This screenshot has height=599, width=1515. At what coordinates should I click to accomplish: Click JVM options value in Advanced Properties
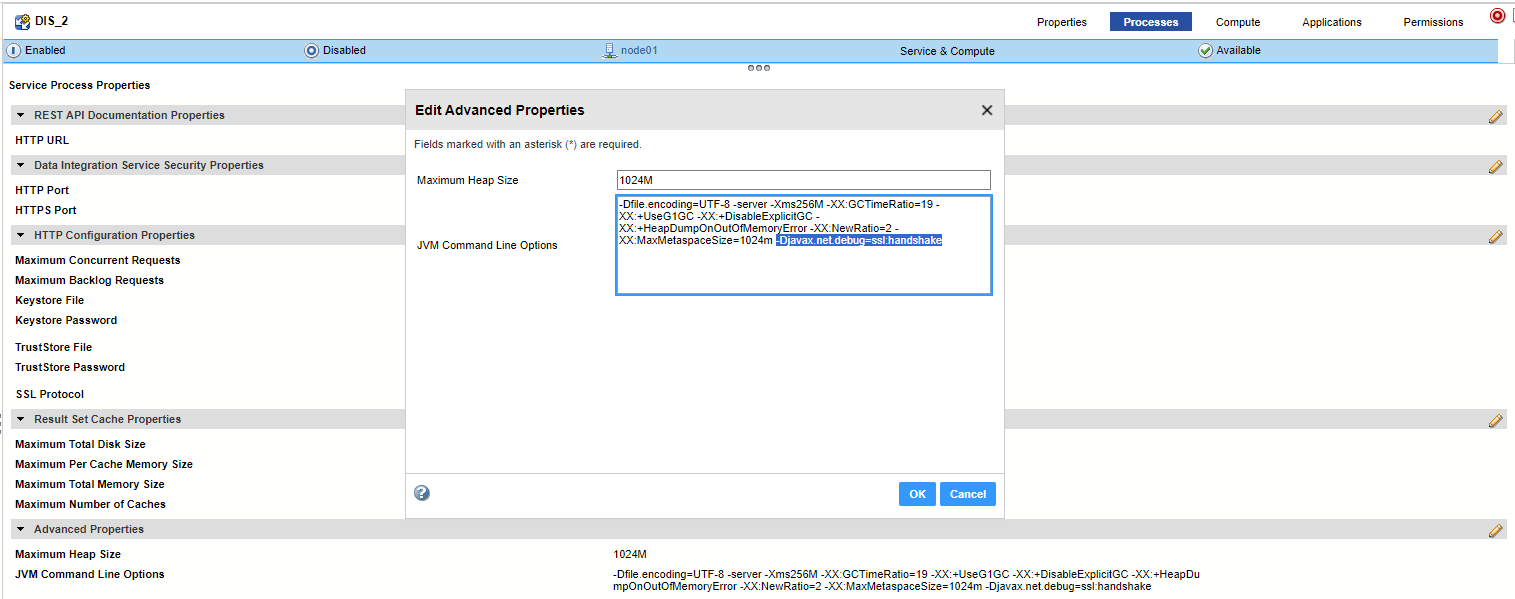tap(906, 580)
